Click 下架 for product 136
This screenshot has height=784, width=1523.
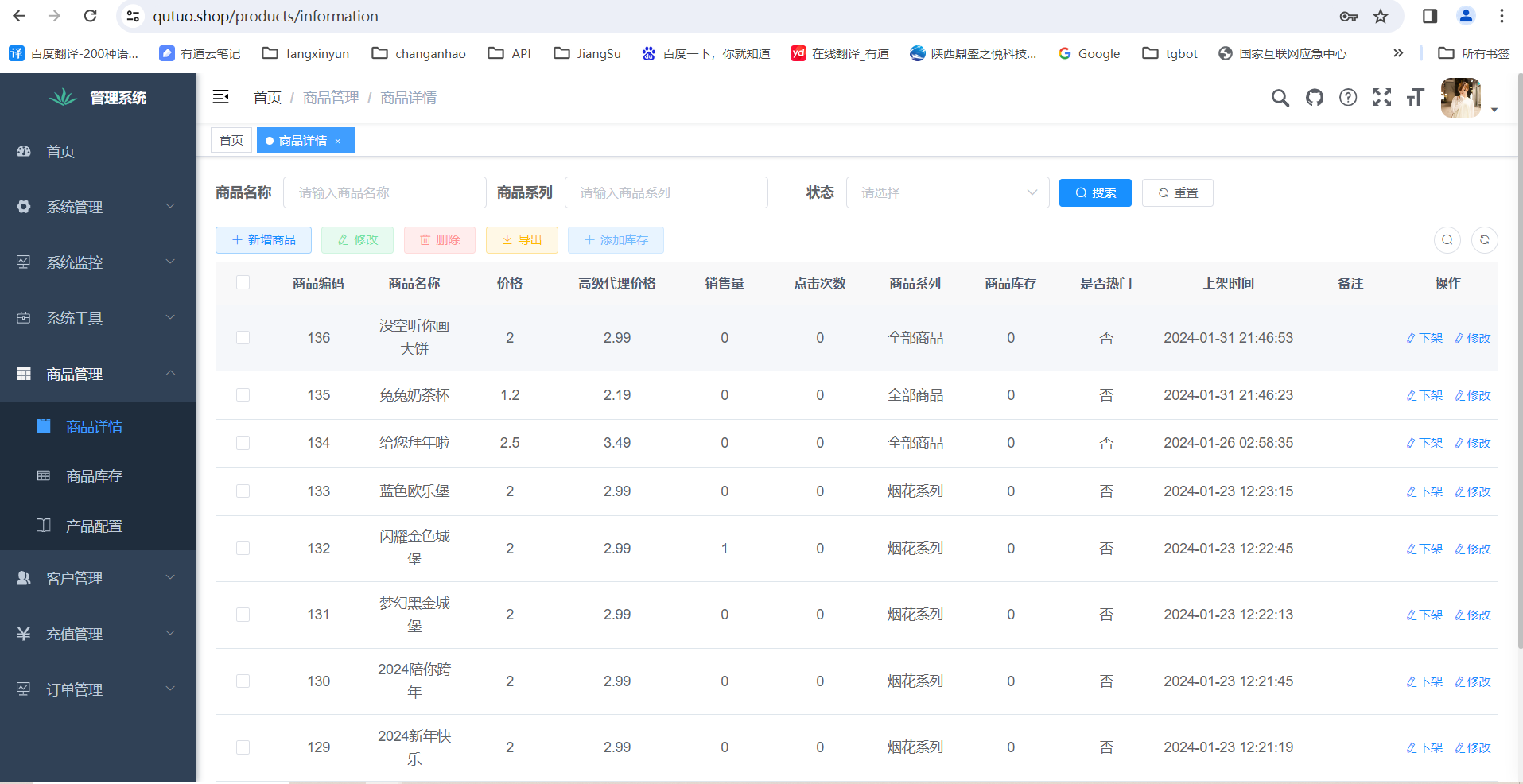[x=1424, y=338]
